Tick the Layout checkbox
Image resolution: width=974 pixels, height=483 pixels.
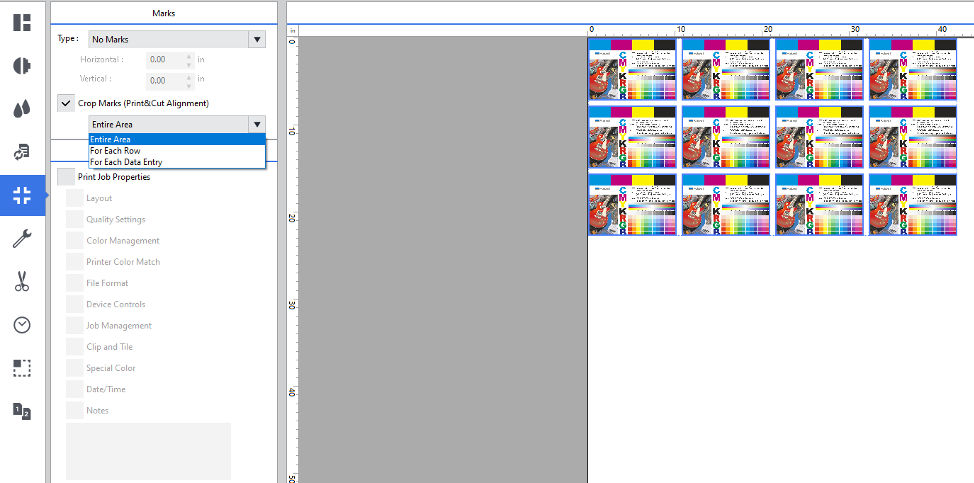tap(74, 198)
